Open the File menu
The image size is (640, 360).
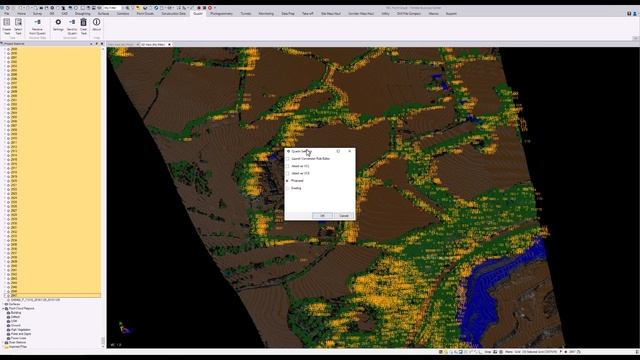pos(7,13)
